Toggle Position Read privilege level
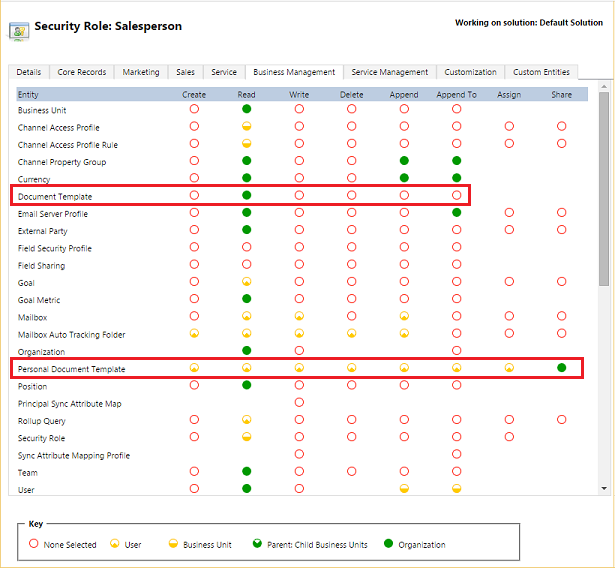615x568 pixels. click(246, 386)
